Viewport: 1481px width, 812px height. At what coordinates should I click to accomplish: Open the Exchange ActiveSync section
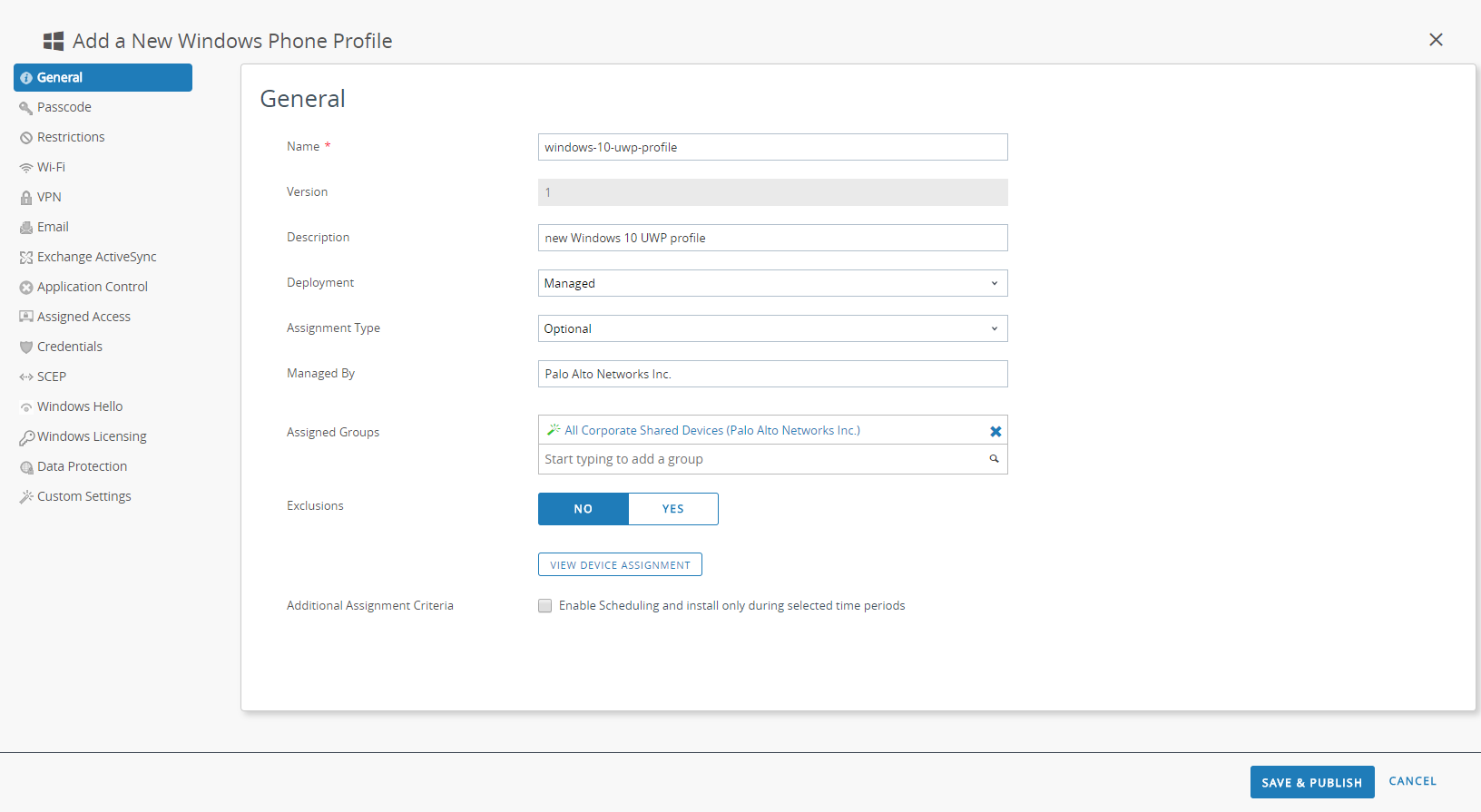point(96,257)
